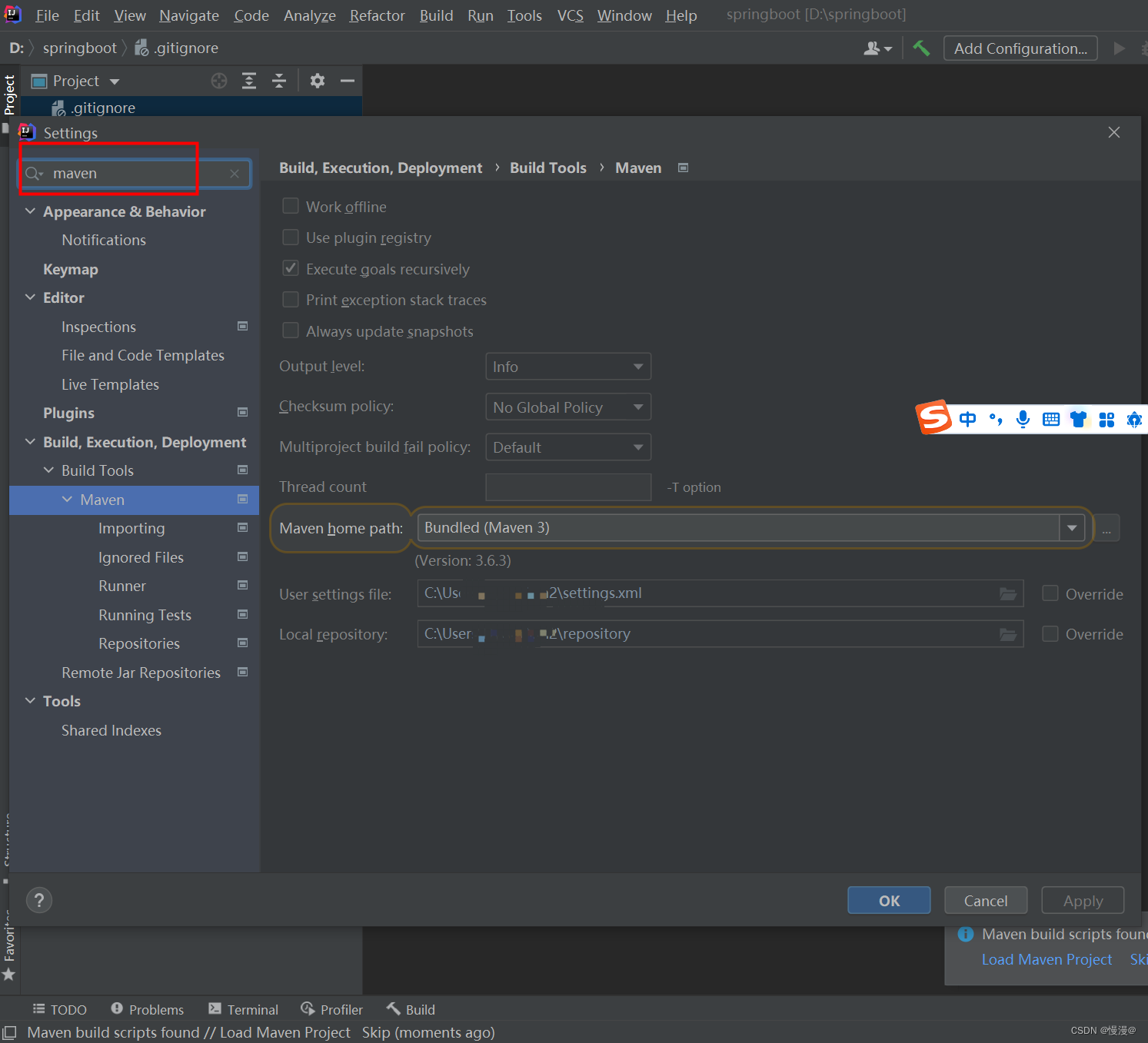Collapse the Appearance & Behavior node

point(30,211)
